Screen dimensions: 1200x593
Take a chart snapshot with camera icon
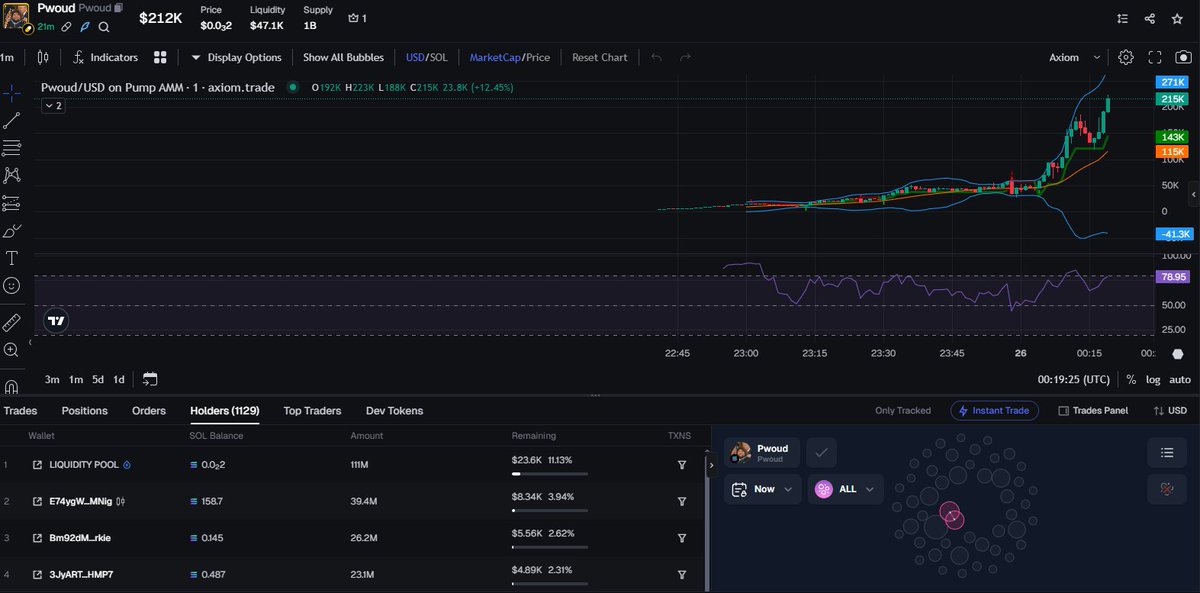1184,57
